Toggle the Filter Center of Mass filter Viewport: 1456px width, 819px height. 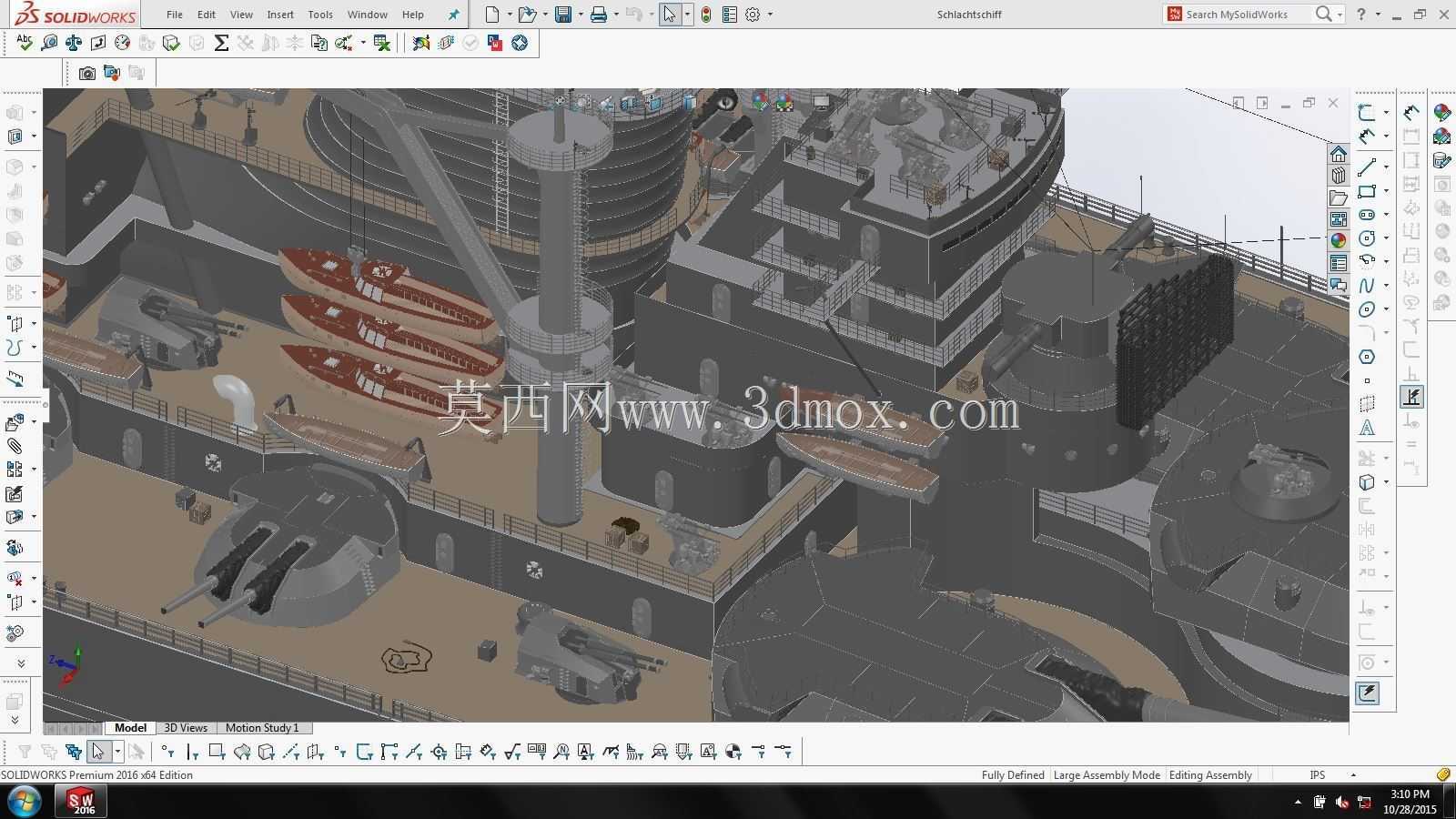(x=733, y=752)
